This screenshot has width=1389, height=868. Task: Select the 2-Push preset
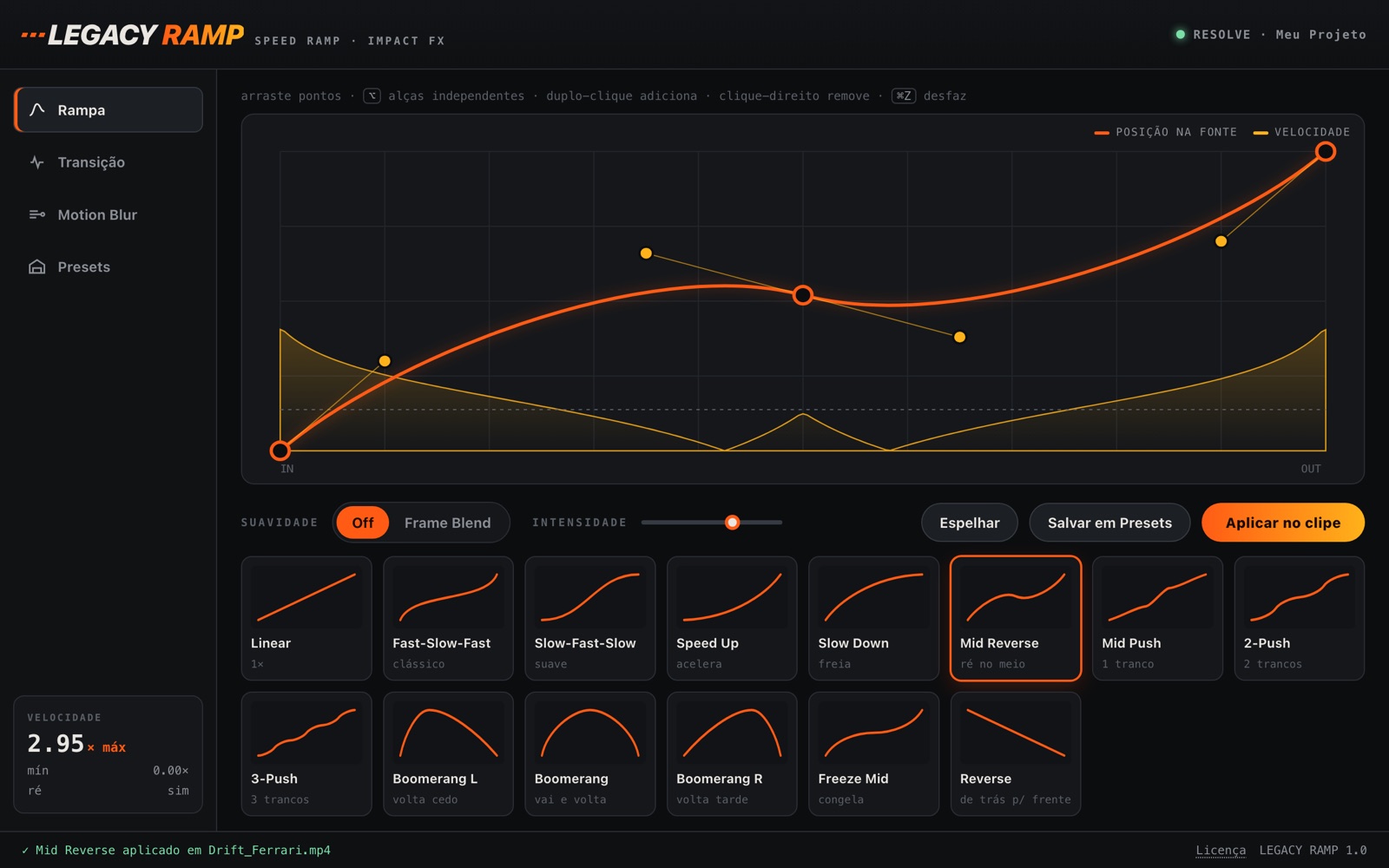pyautogui.click(x=1300, y=618)
